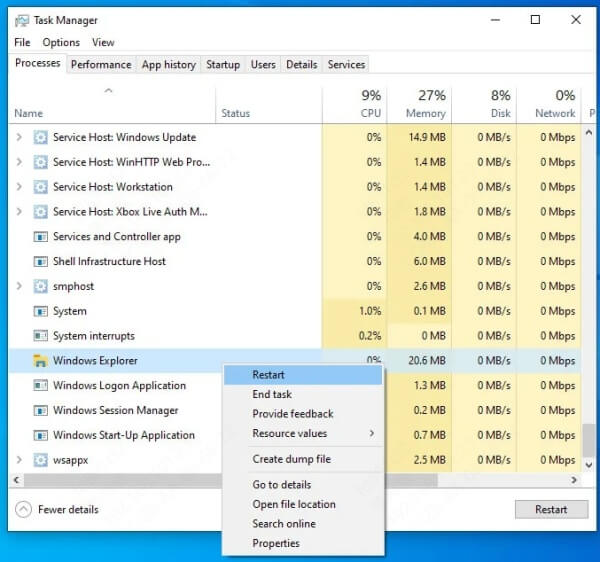Click the smphost gear icon

[x=41, y=286]
